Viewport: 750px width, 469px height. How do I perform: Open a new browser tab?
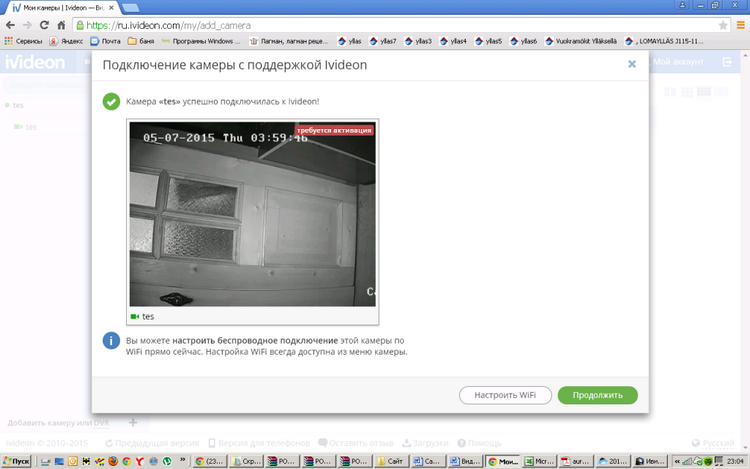coord(130,8)
